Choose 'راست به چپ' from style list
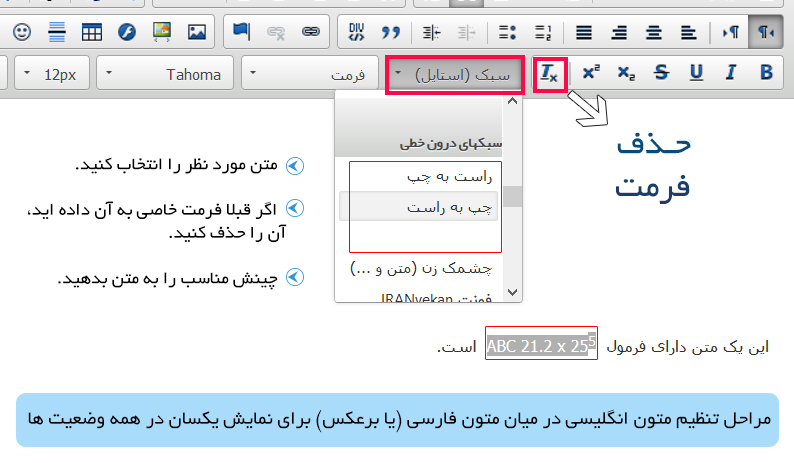Screen dimensions: 794x463 click(x=418, y=175)
